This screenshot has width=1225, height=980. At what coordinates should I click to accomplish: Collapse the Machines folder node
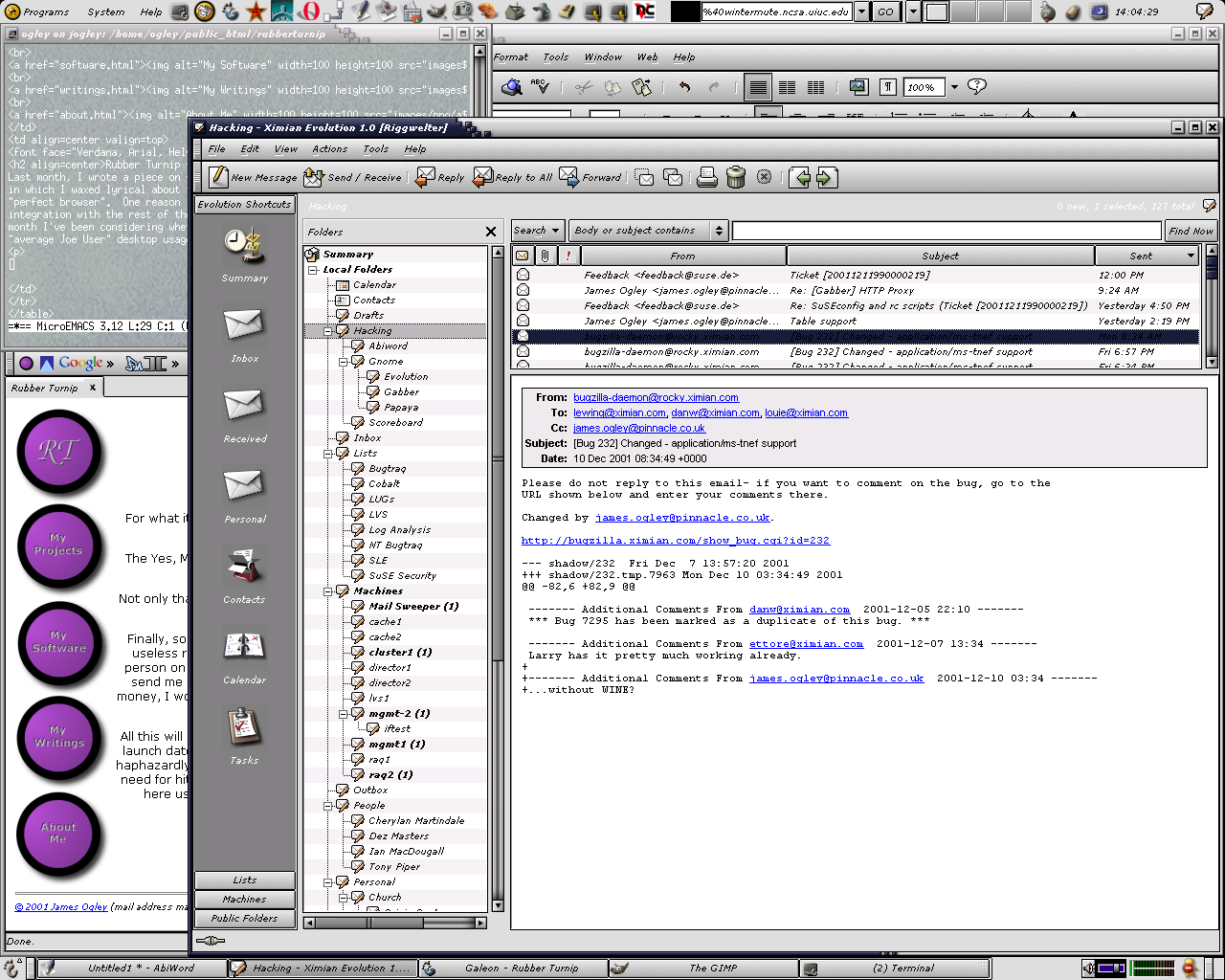click(328, 591)
